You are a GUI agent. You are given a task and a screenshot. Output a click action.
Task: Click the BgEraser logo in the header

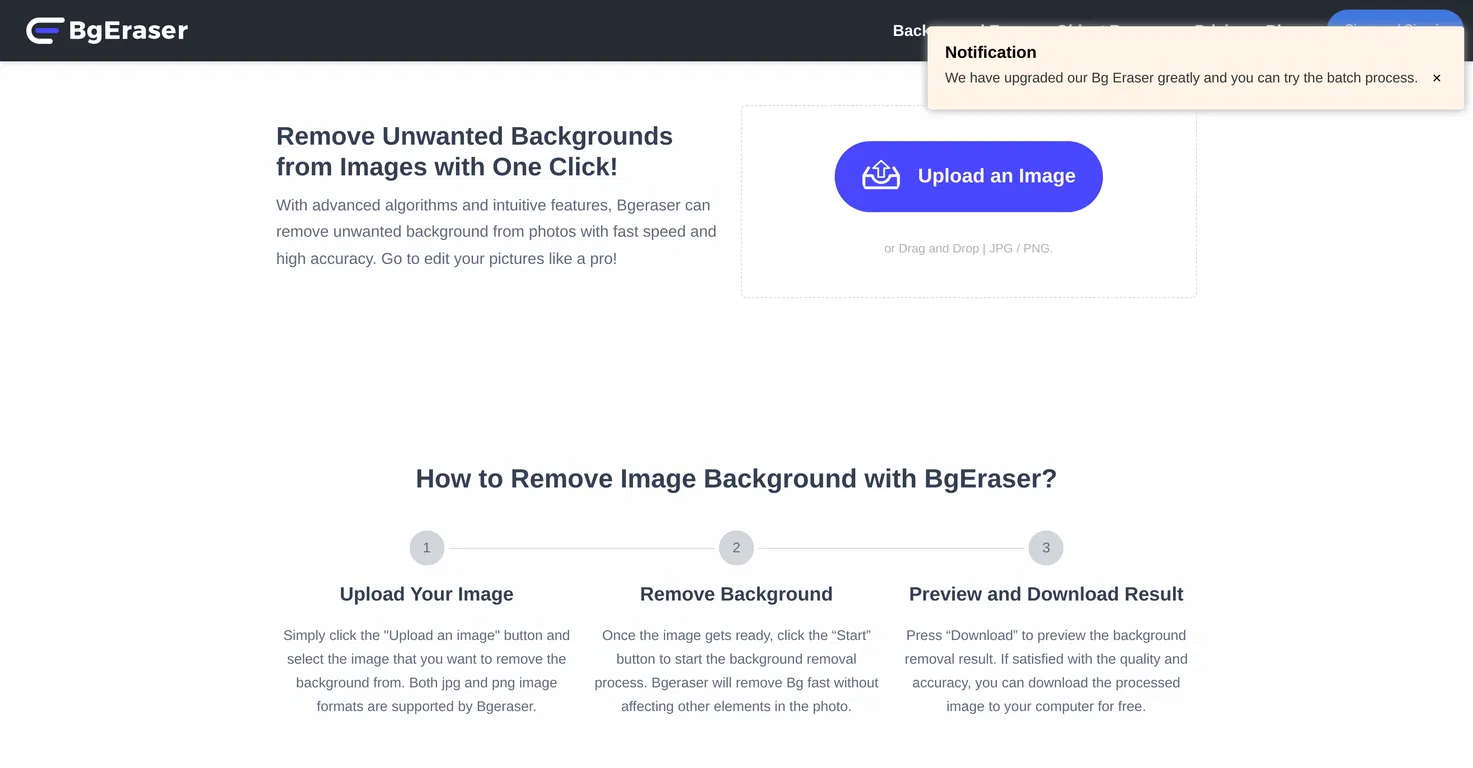[107, 31]
